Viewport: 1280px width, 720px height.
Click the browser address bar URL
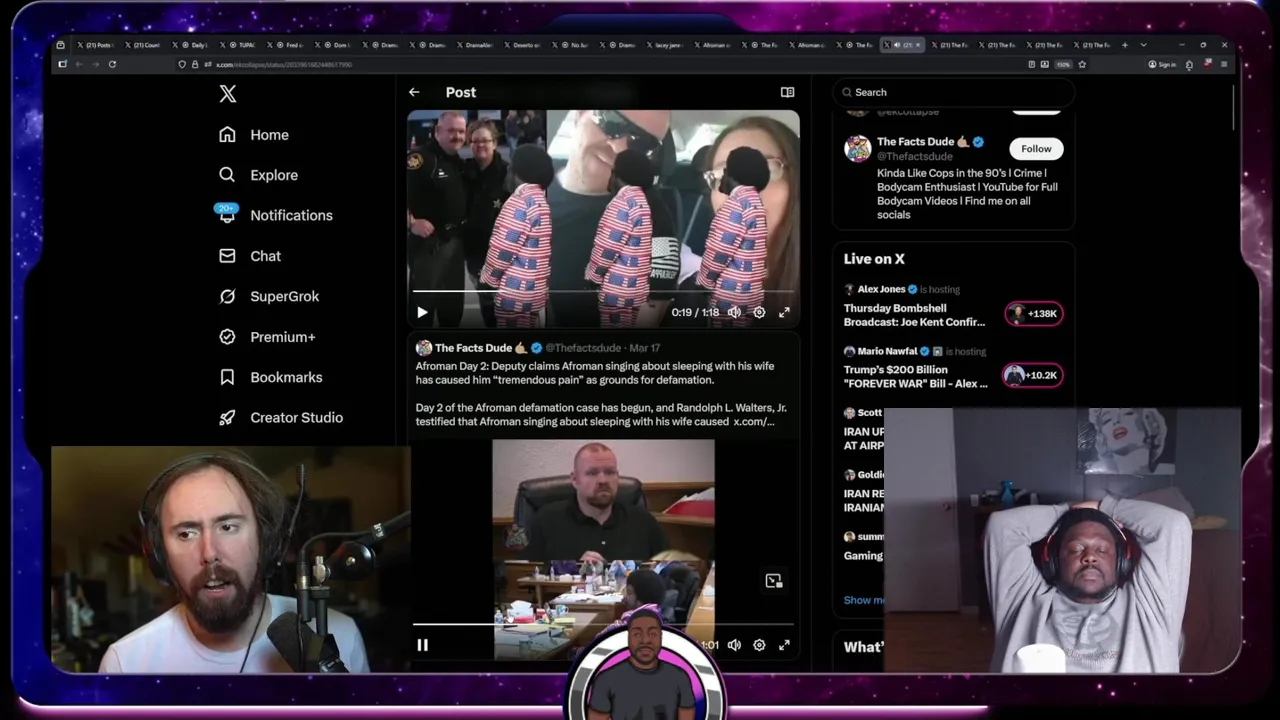284,65
